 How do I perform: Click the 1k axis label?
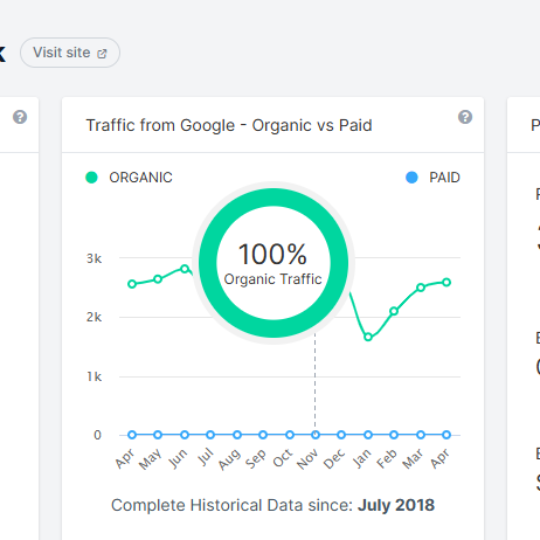pyautogui.click(x=94, y=377)
